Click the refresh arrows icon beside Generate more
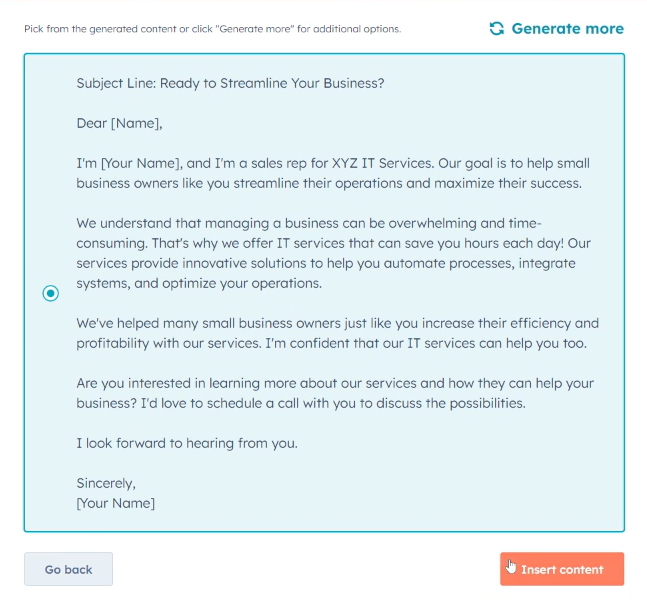 [497, 29]
